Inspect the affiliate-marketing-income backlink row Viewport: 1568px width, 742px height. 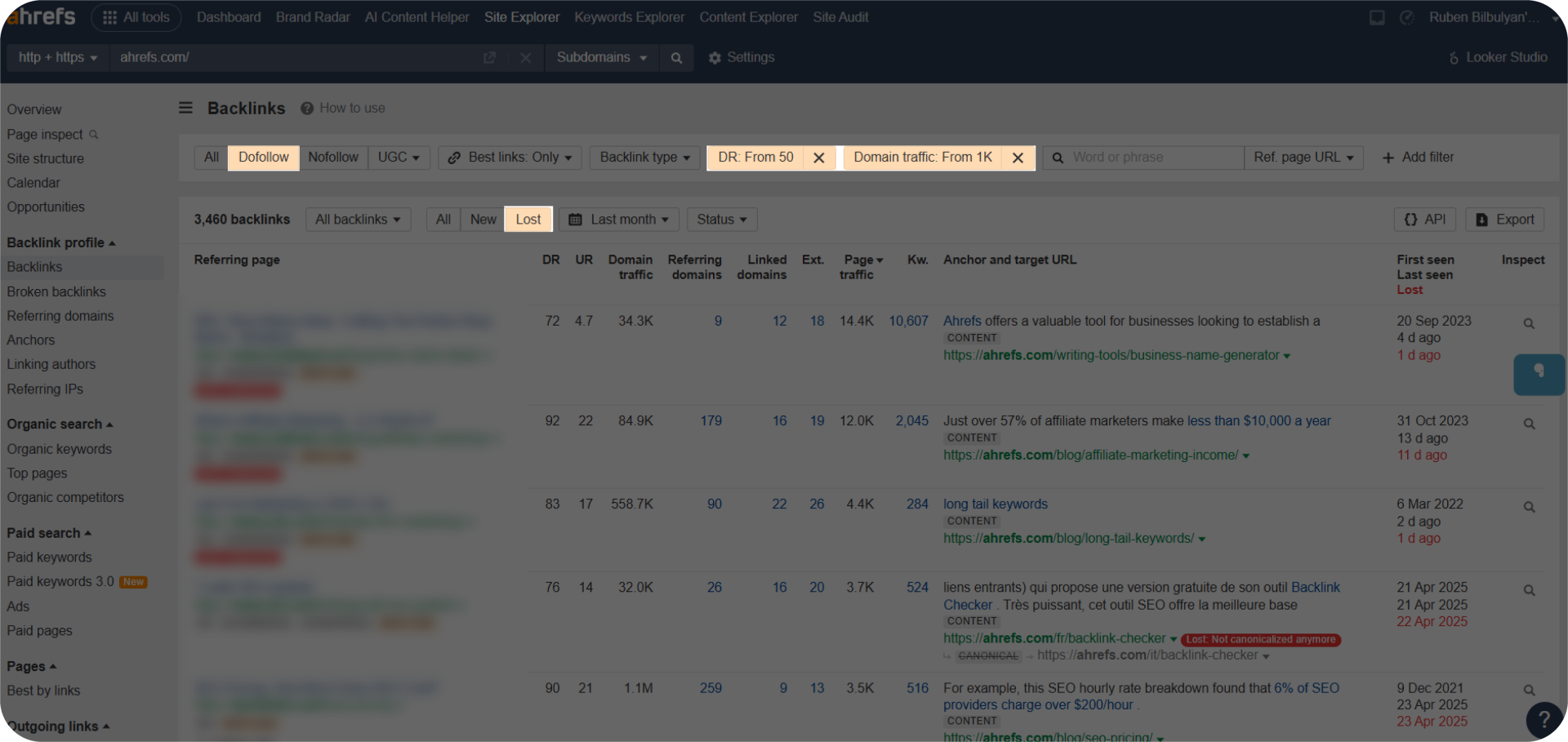click(x=1529, y=424)
